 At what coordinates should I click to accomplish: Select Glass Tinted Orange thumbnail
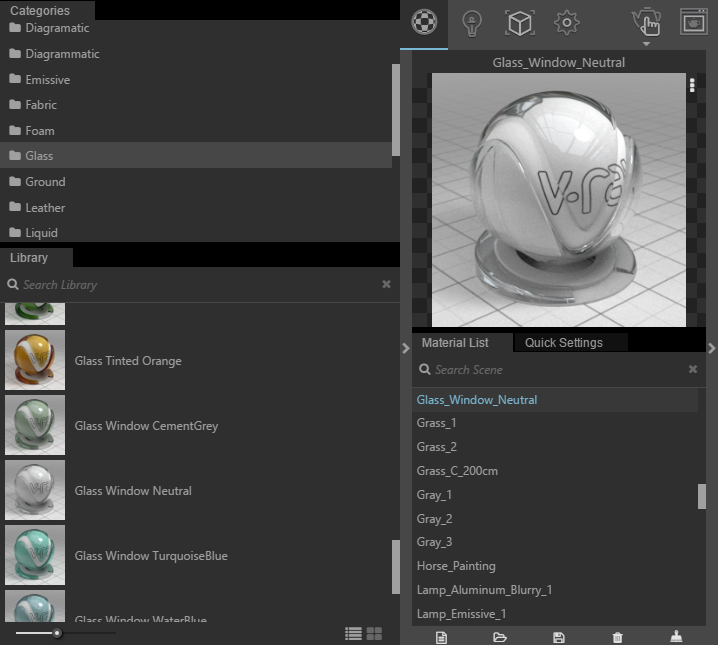(35, 360)
